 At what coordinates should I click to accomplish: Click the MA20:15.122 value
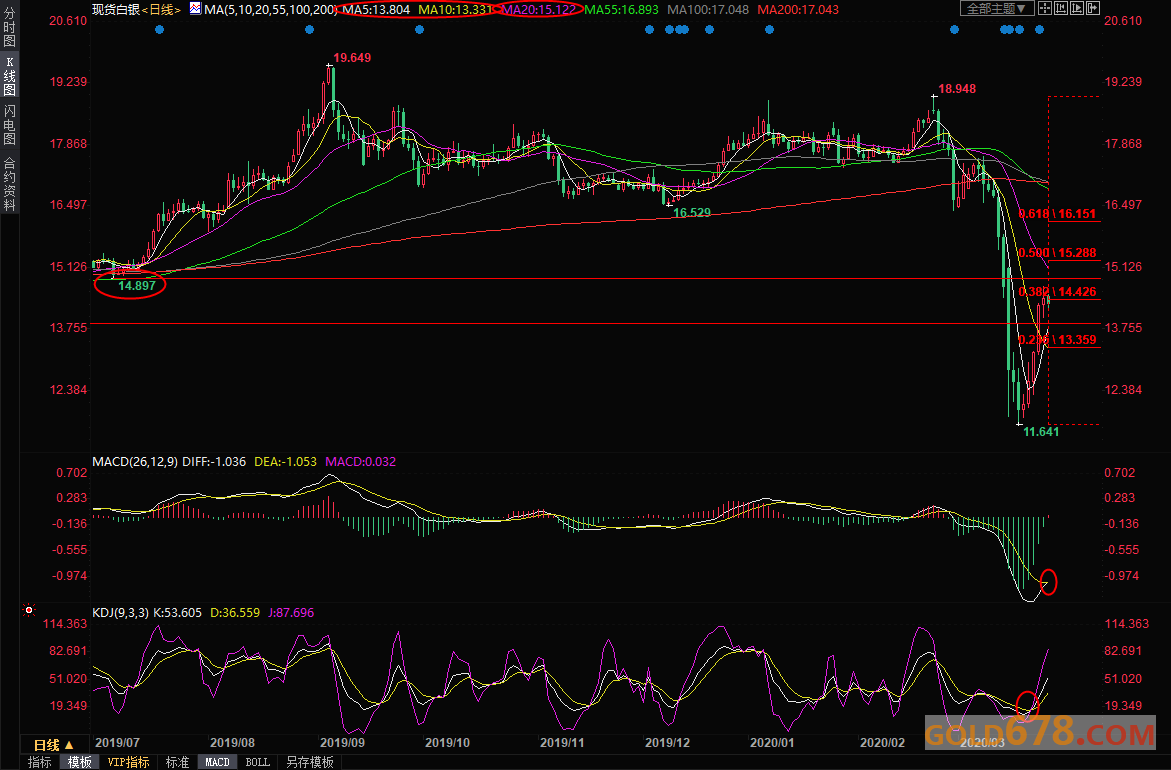coord(538,10)
